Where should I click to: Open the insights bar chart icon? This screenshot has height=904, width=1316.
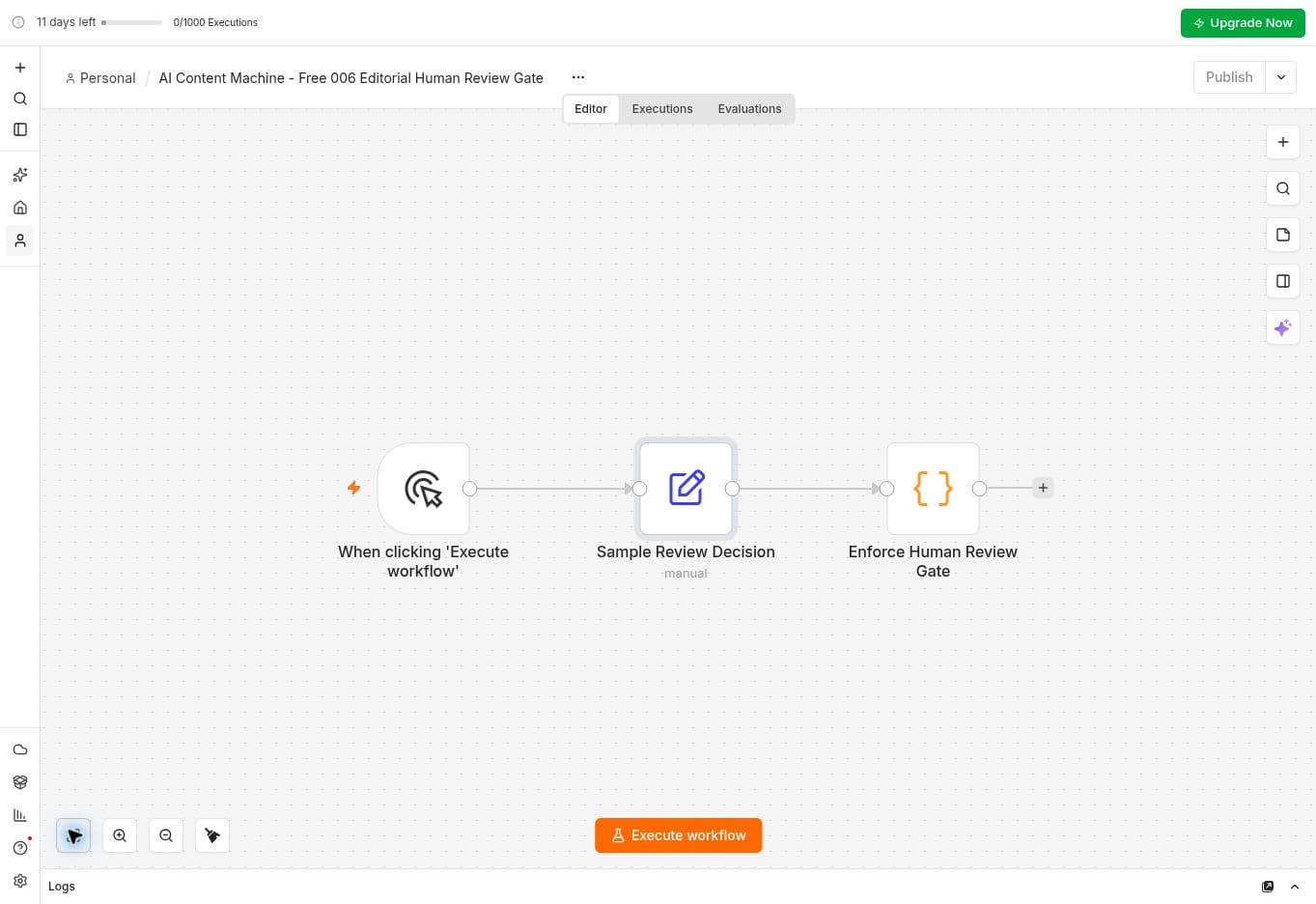click(x=20, y=815)
